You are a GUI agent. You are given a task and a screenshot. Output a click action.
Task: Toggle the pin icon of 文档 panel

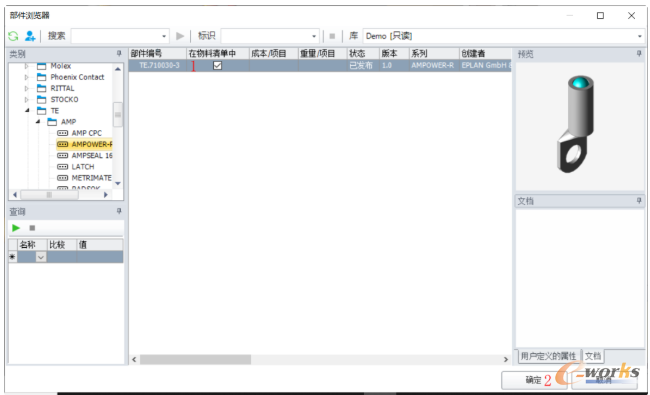(x=639, y=201)
